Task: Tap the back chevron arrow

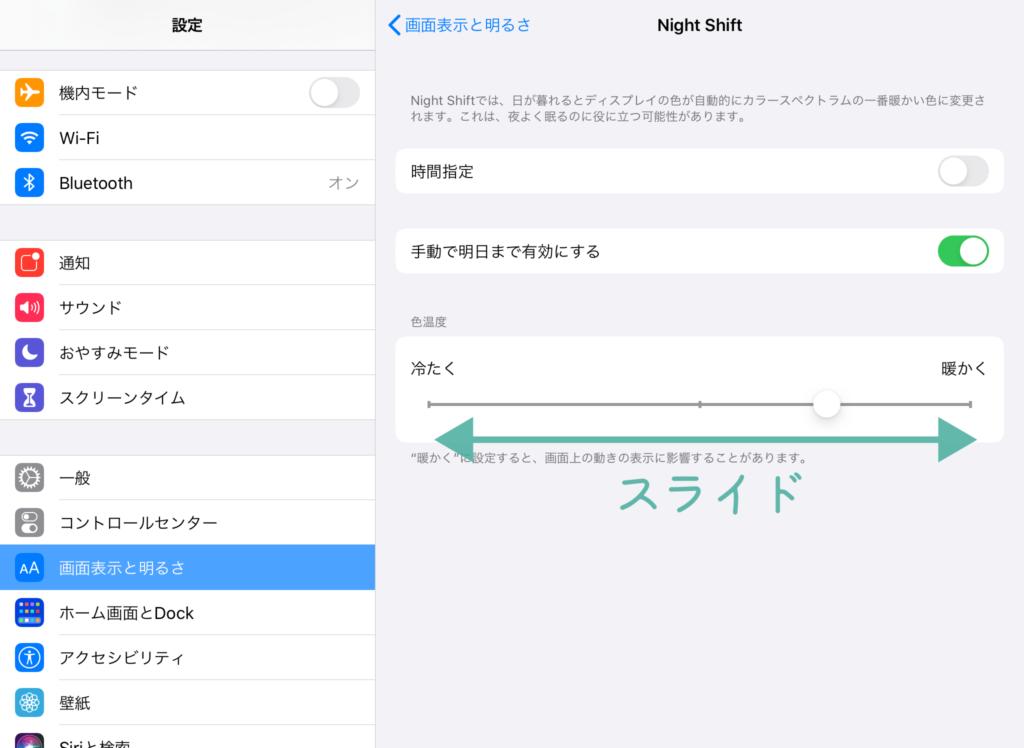Action: coord(394,25)
